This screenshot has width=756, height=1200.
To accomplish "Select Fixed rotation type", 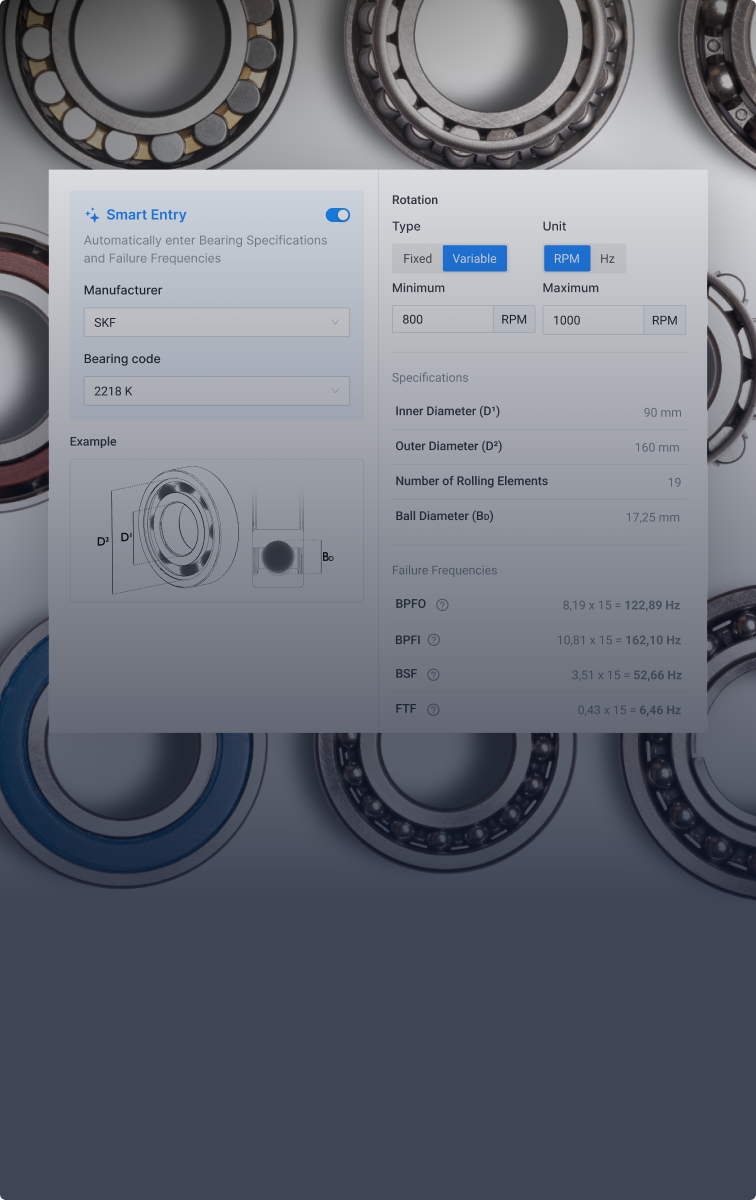I will 417,259.
